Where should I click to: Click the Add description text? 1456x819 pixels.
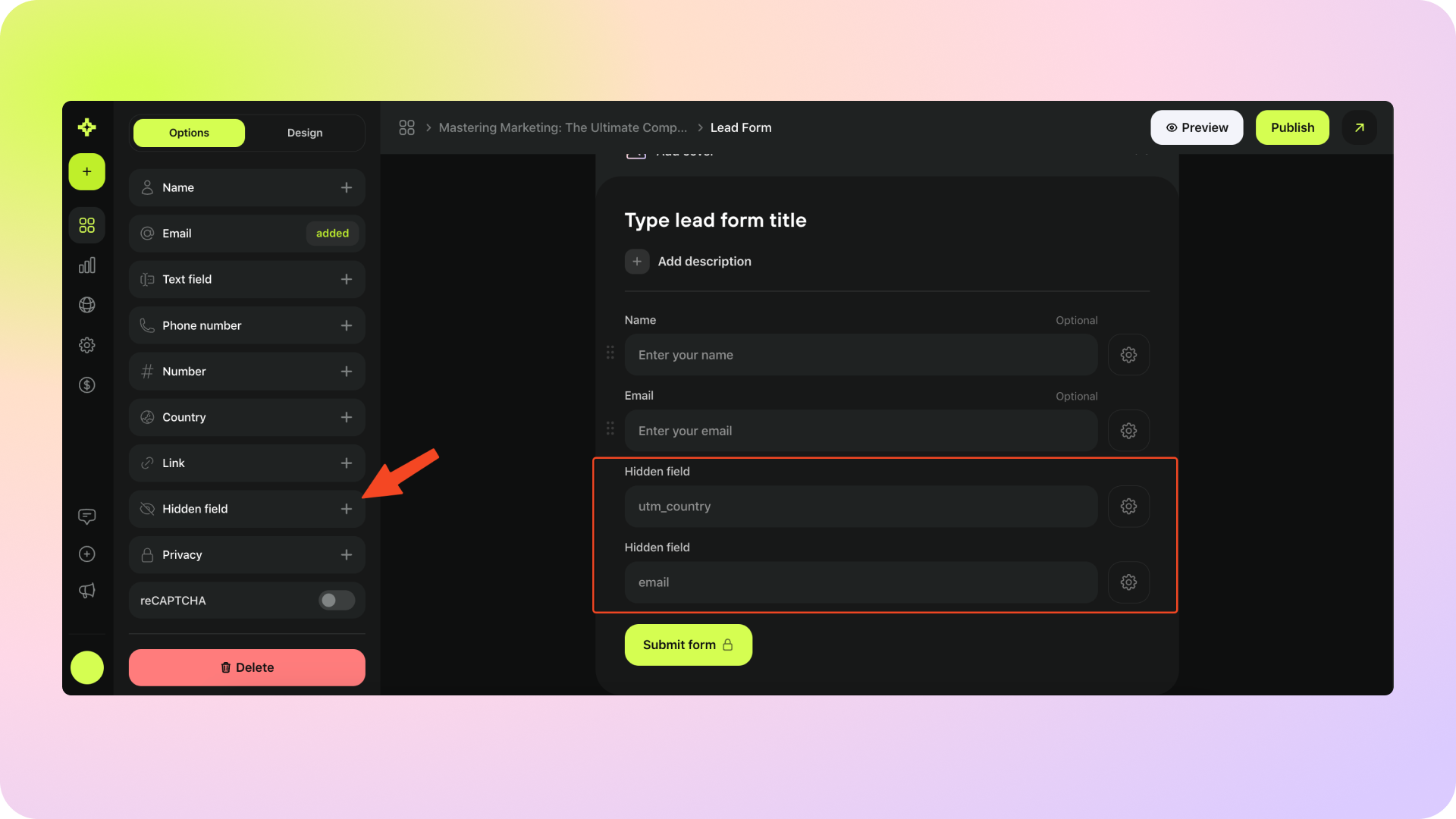(x=704, y=262)
